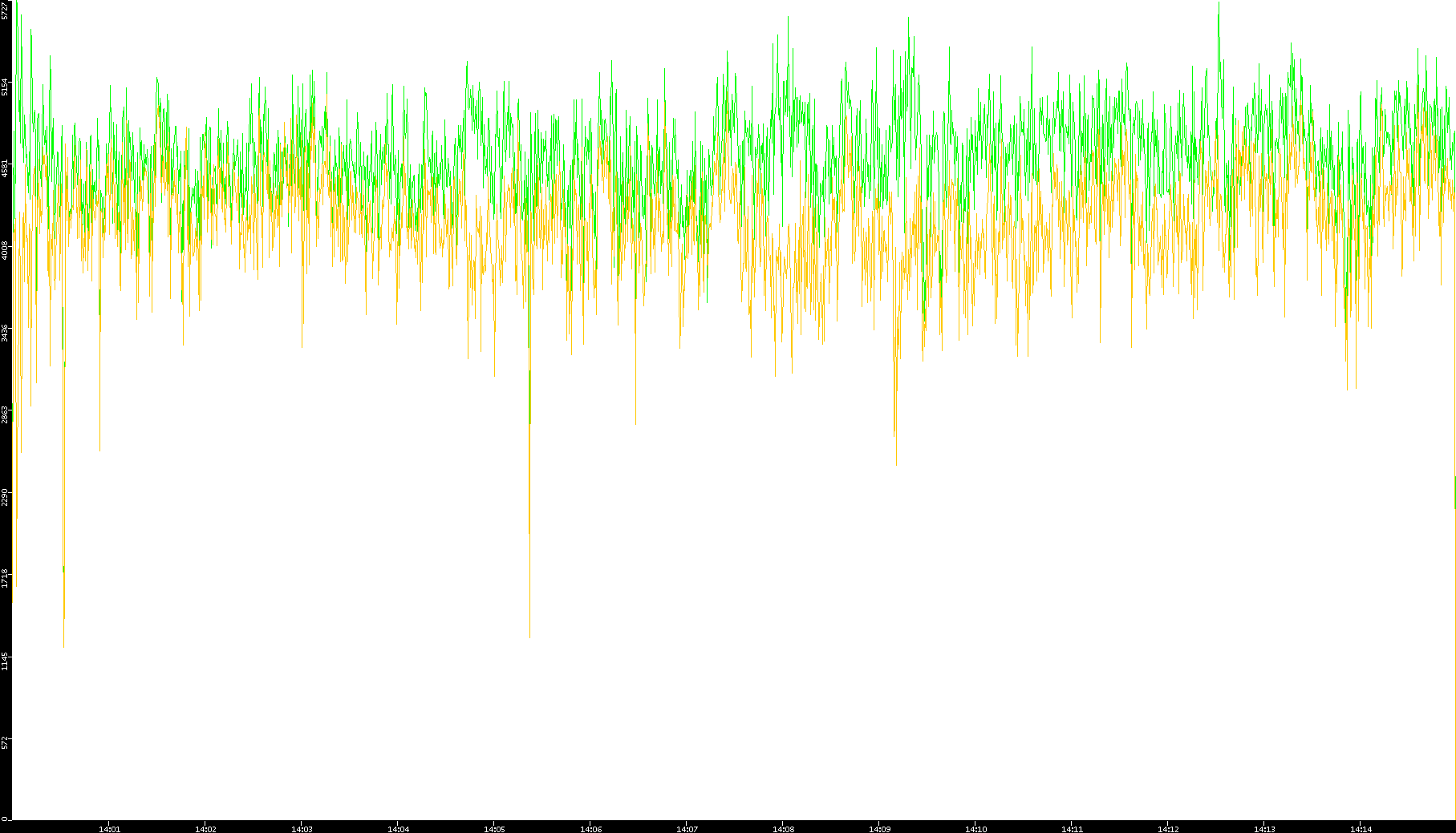Viewport: 1456px width, 833px height.
Task: Click the 572 value axis label
Action: [5, 742]
